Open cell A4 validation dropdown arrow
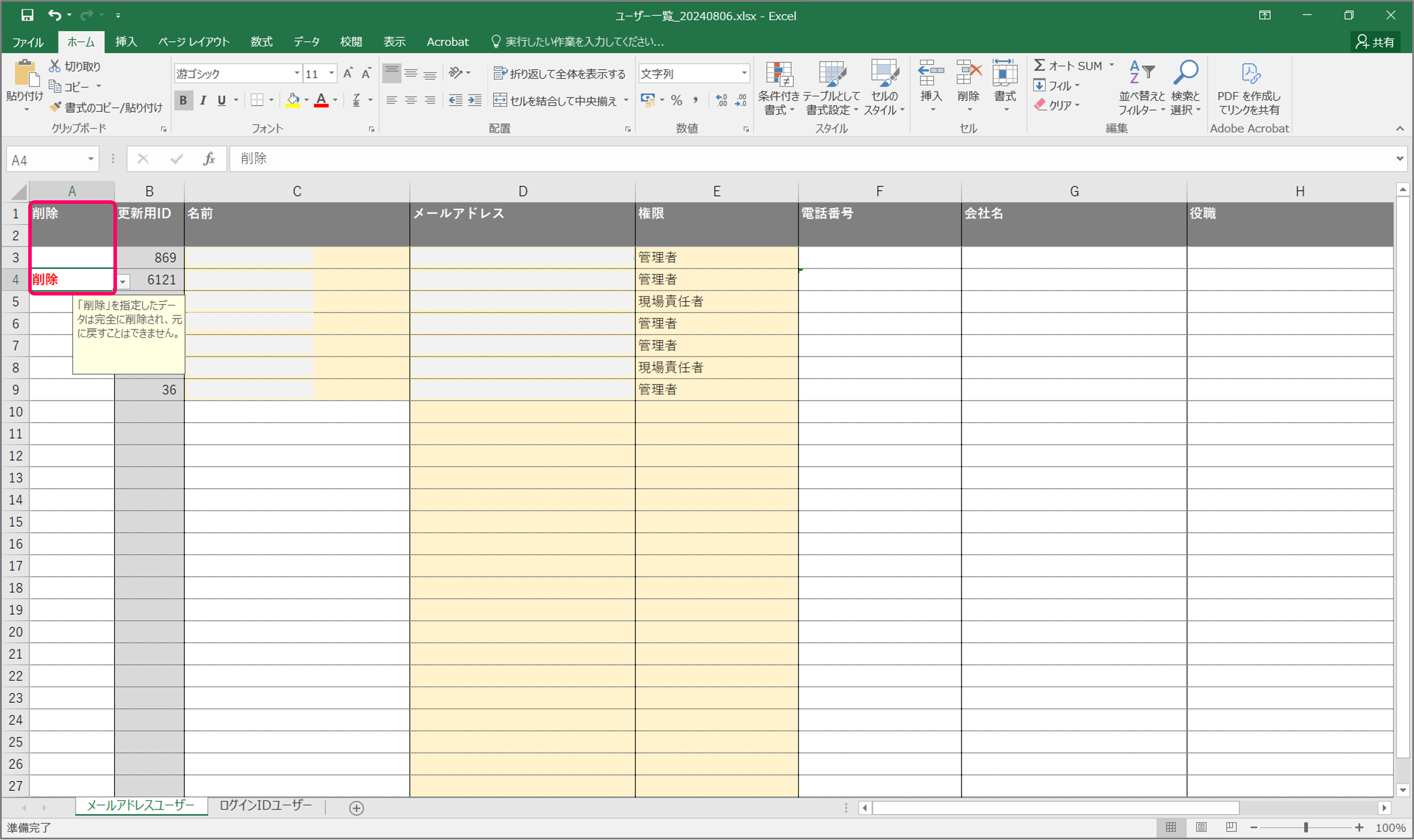This screenshot has height=840, width=1414. [x=123, y=281]
